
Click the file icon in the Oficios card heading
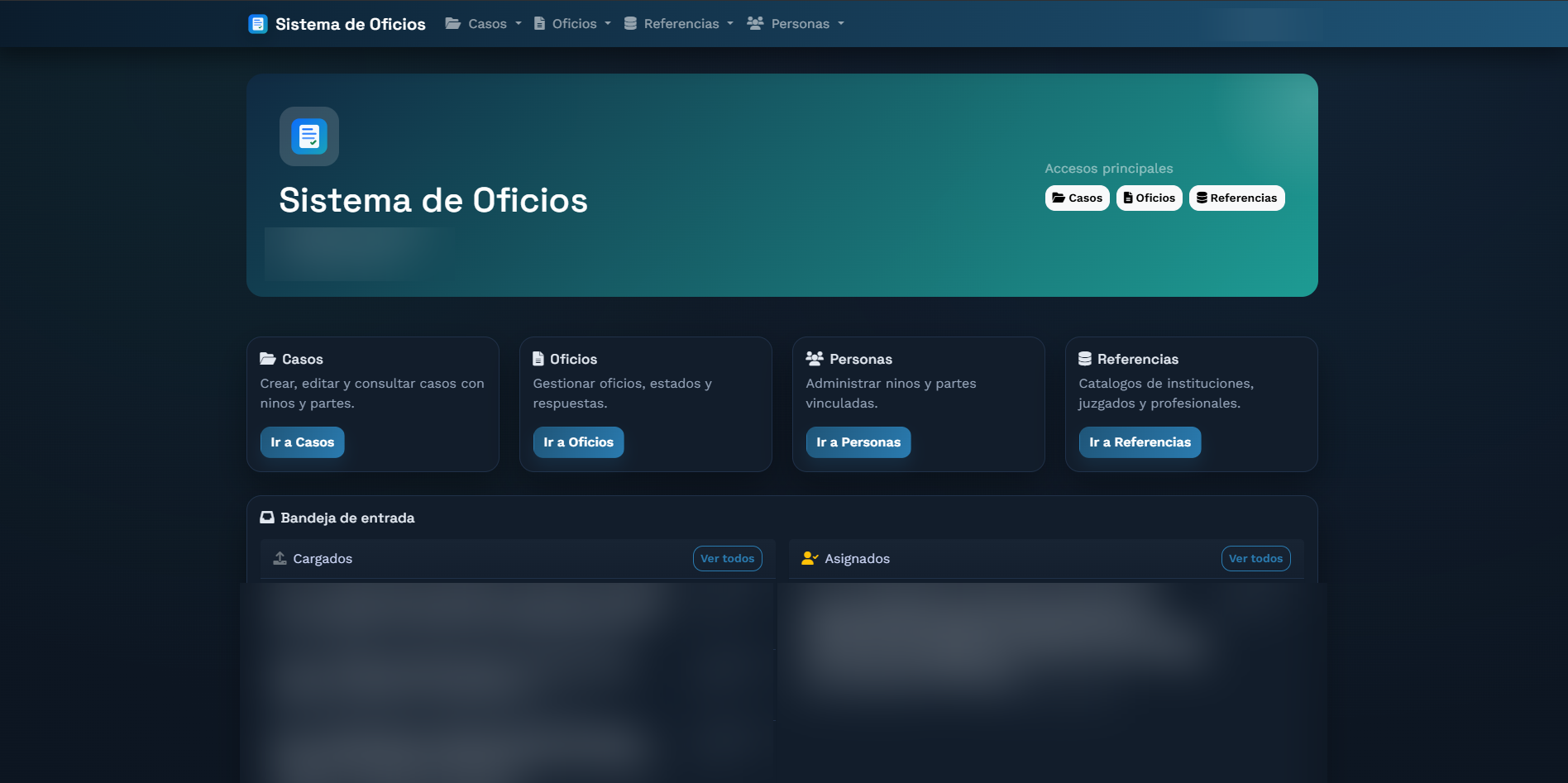point(538,359)
